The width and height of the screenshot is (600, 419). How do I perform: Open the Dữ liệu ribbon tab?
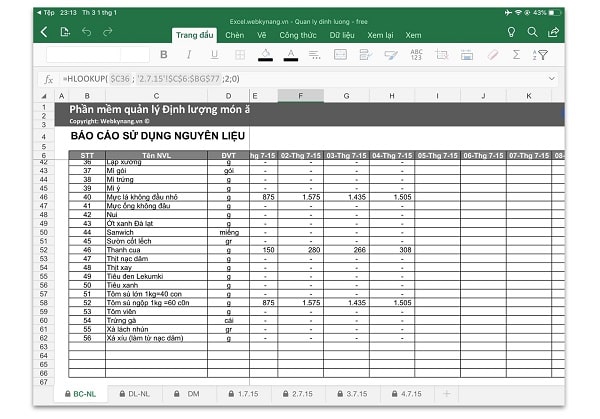pyautogui.click(x=342, y=35)
